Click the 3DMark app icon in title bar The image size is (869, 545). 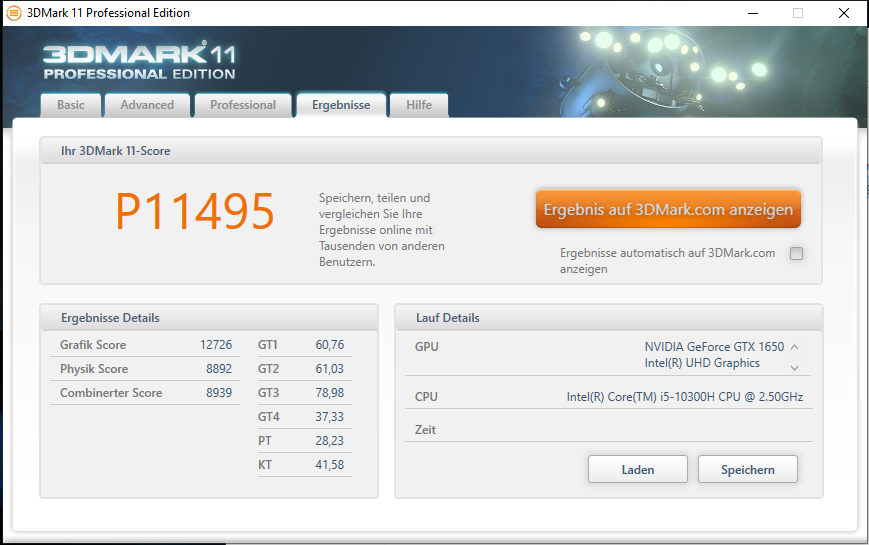(x=13, y=13)
